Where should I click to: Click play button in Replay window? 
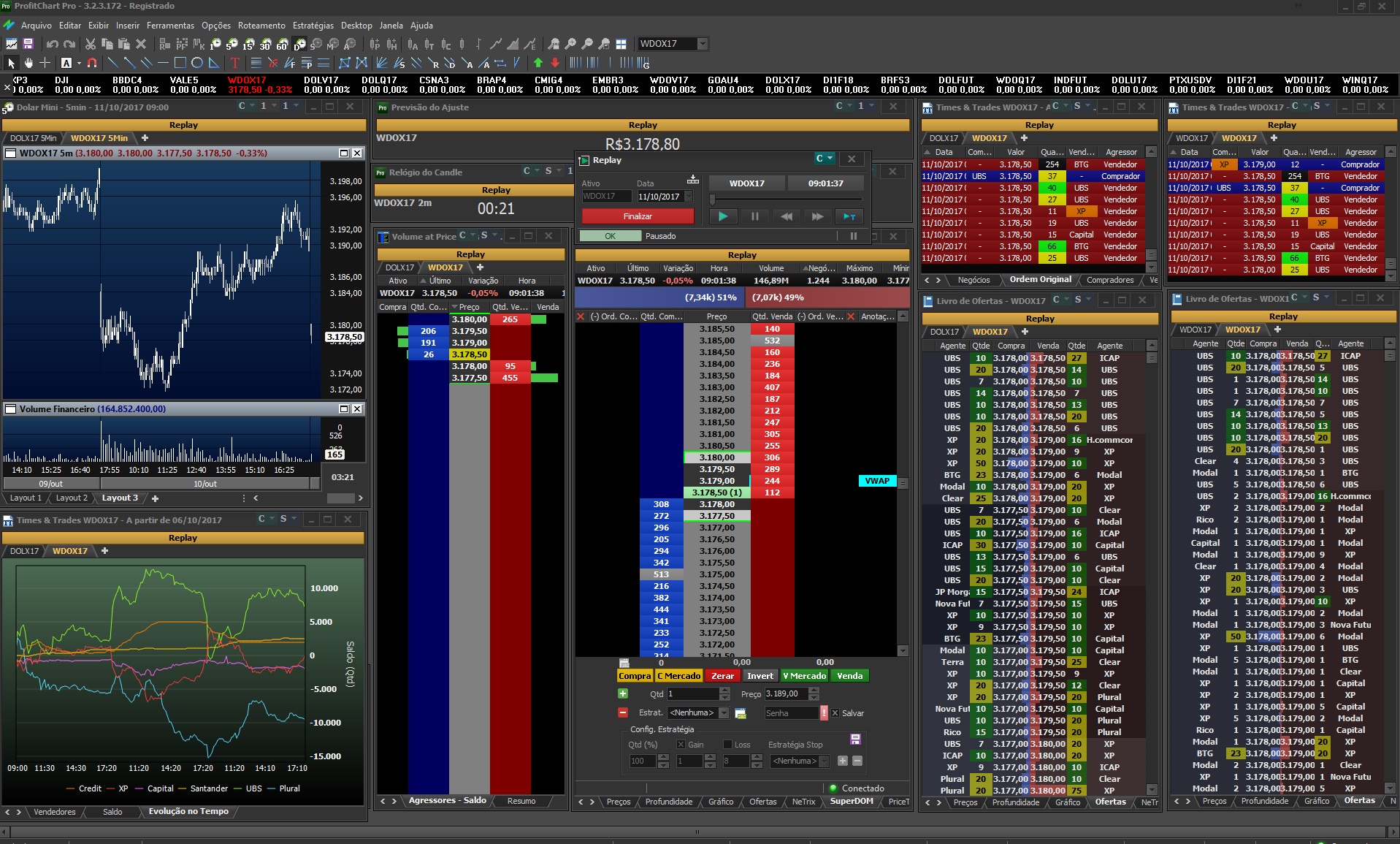pyautogui.click(x=723, y=216)
